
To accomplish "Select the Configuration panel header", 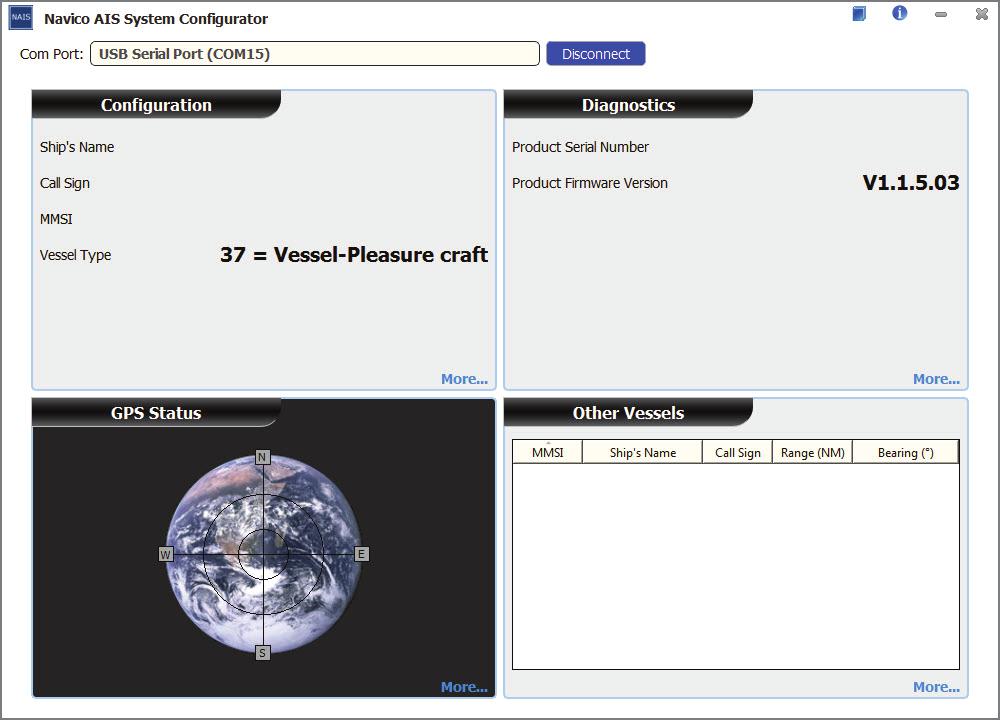I will tap(156, 105).
